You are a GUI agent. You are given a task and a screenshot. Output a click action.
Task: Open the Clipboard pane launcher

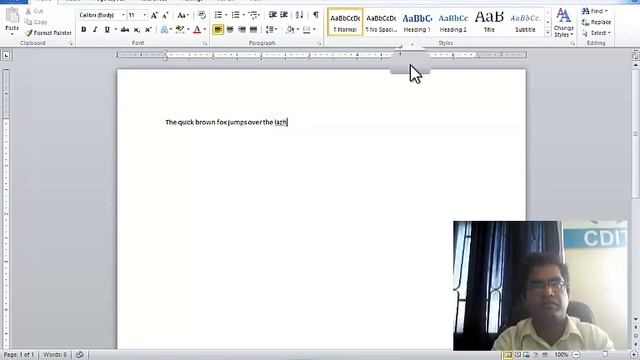[x=71, y=43]
